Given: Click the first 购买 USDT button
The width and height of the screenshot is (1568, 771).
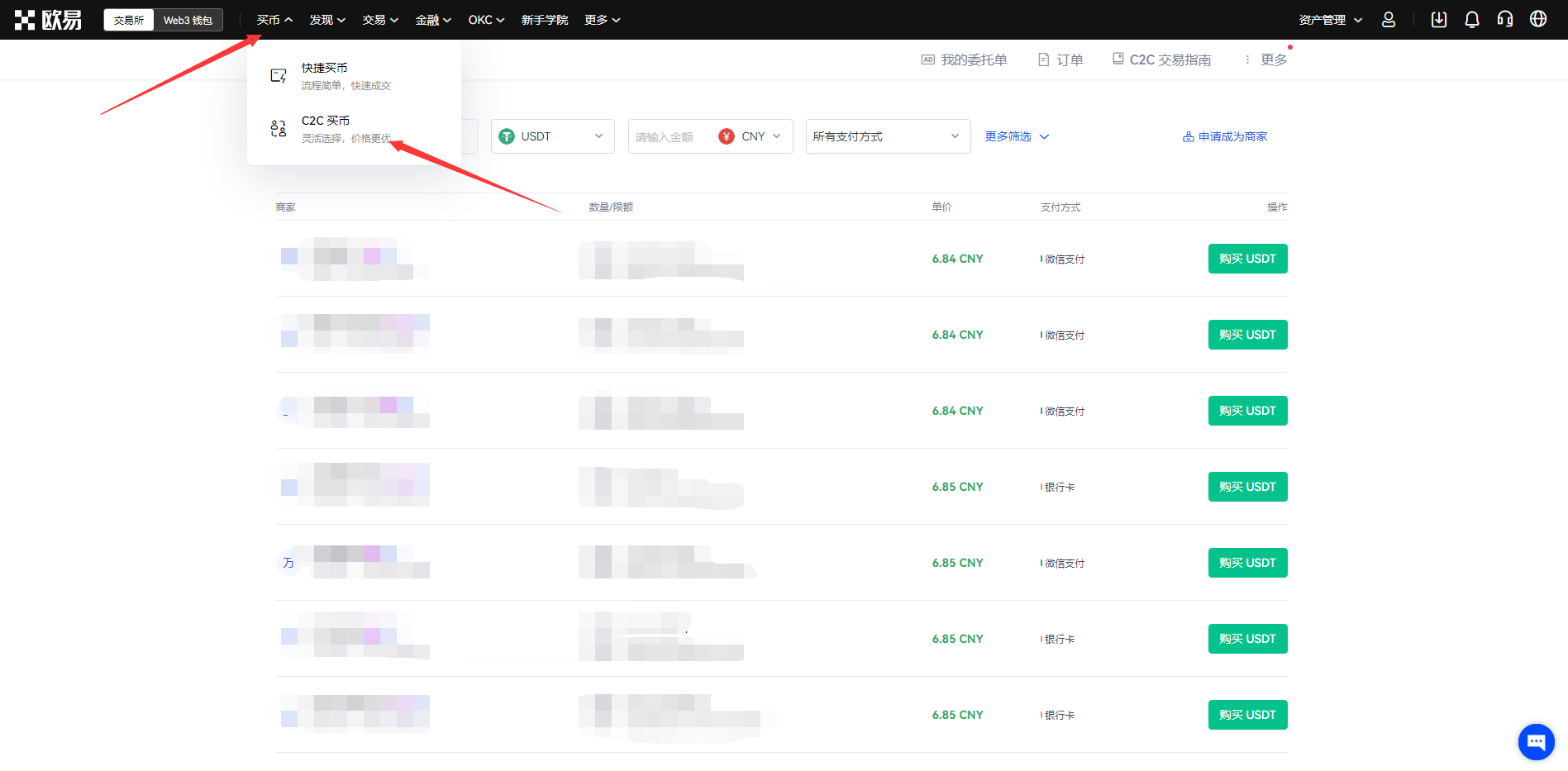Looking at the screenshot, I should [1247, 259].
